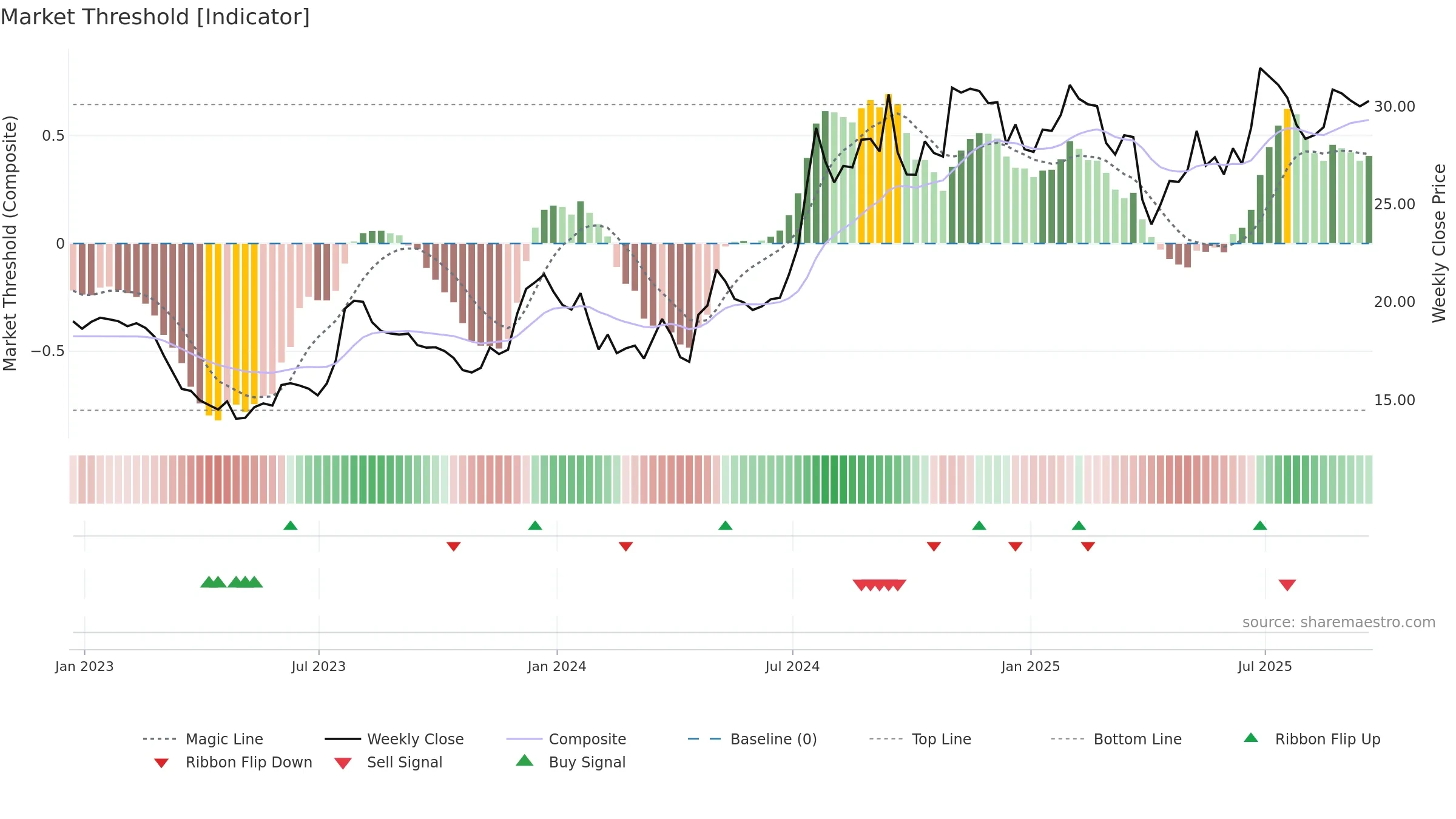This screenshot has width=1456, height=819.
Task: Toggle the Top Line legend entry
Action: [x=920, y=739]
